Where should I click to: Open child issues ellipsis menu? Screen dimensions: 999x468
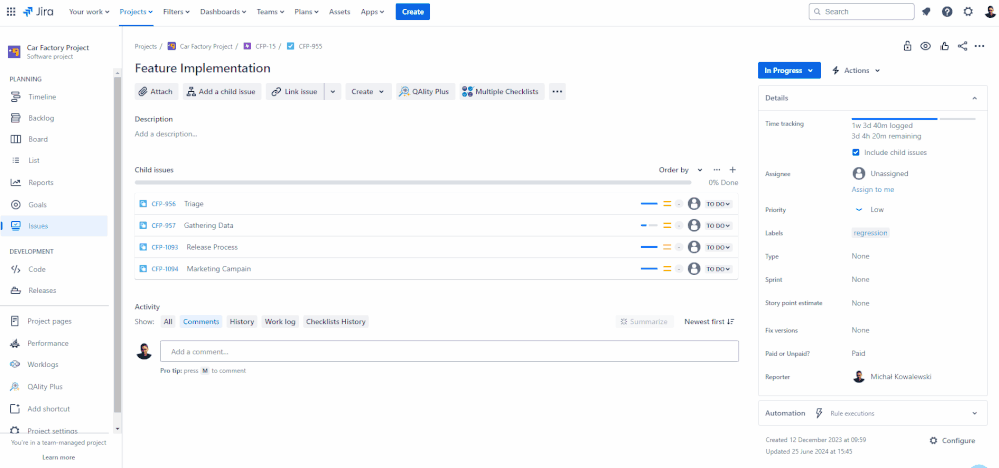(x=717, y=170)
